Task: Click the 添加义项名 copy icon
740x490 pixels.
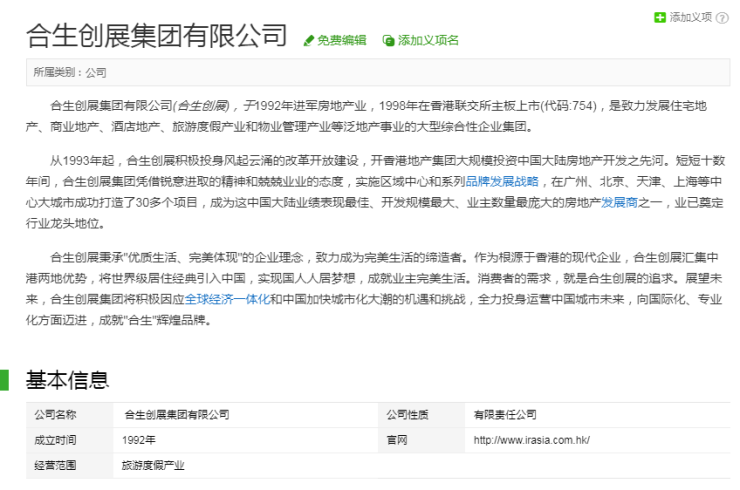Action: pos(388,41)
